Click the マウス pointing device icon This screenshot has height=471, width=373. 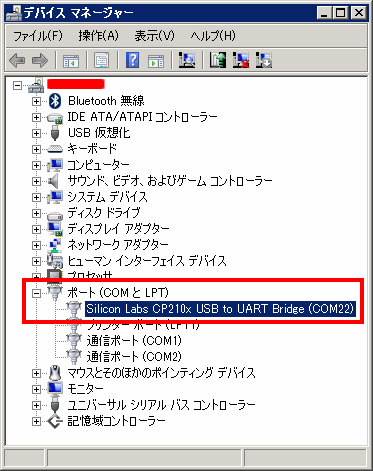coord(55,372)
